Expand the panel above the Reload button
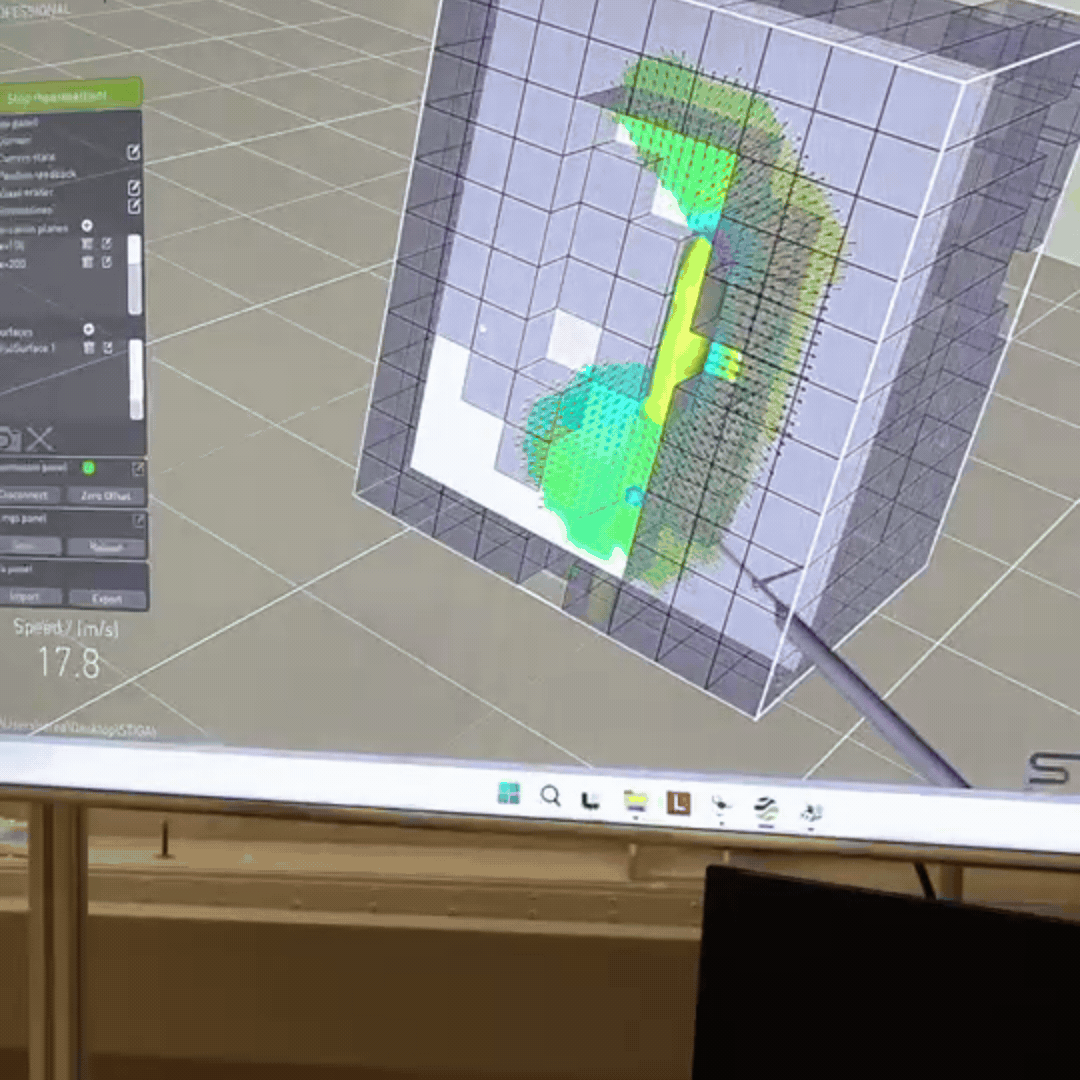 [x=138, y=520]
